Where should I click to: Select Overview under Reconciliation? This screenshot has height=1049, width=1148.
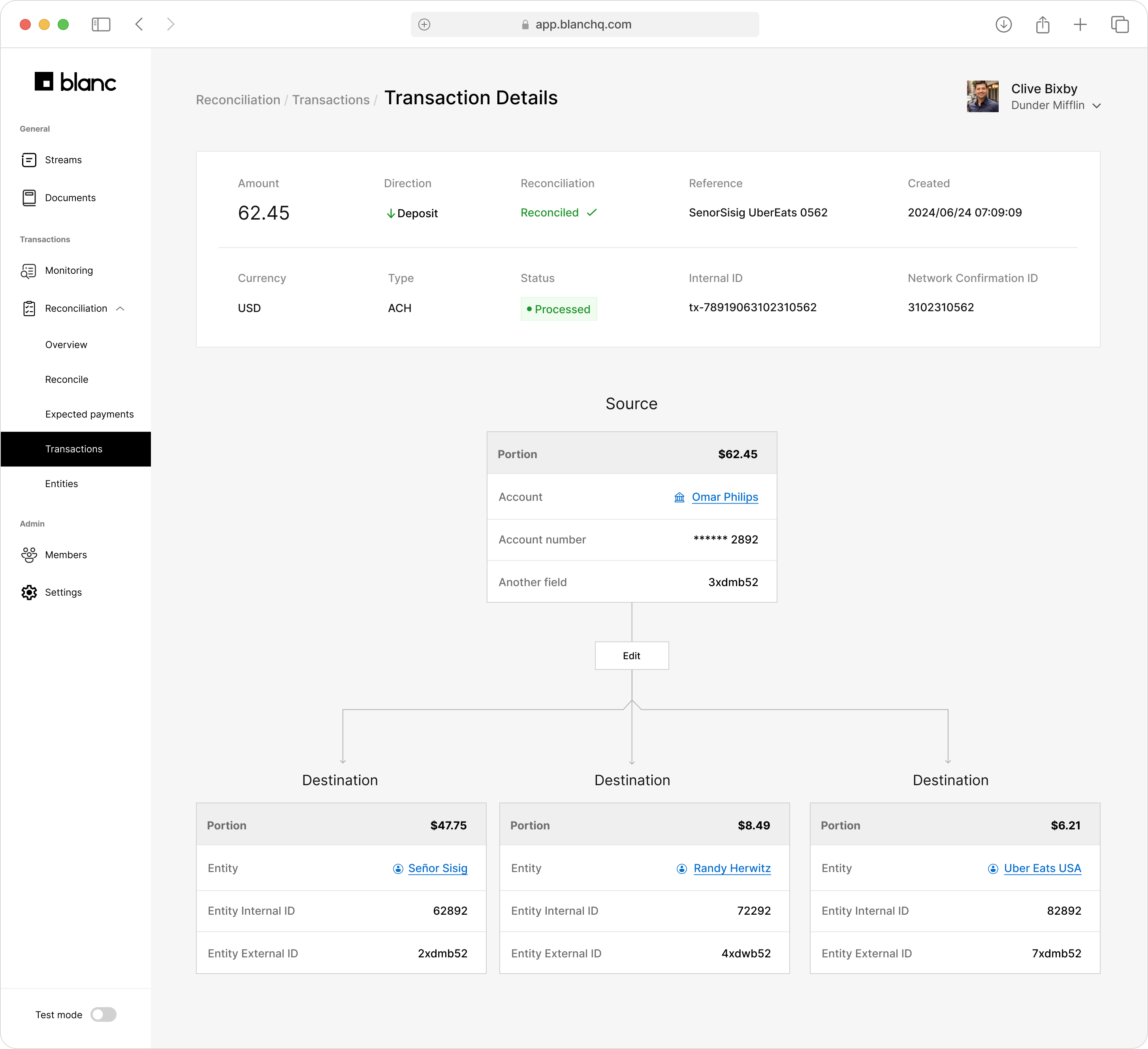[66, 345]
